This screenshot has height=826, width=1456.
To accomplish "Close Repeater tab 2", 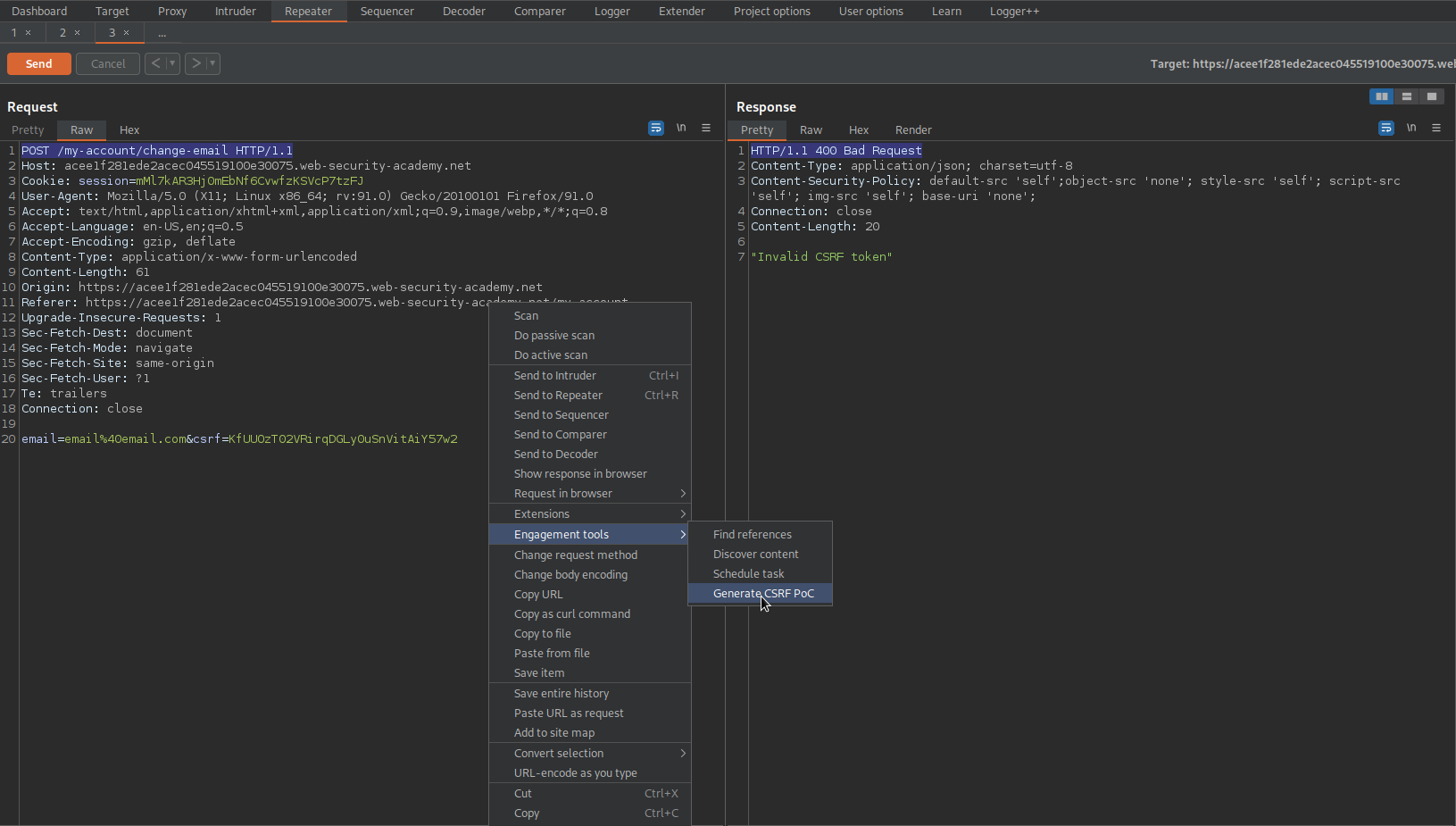I will 77,33.
